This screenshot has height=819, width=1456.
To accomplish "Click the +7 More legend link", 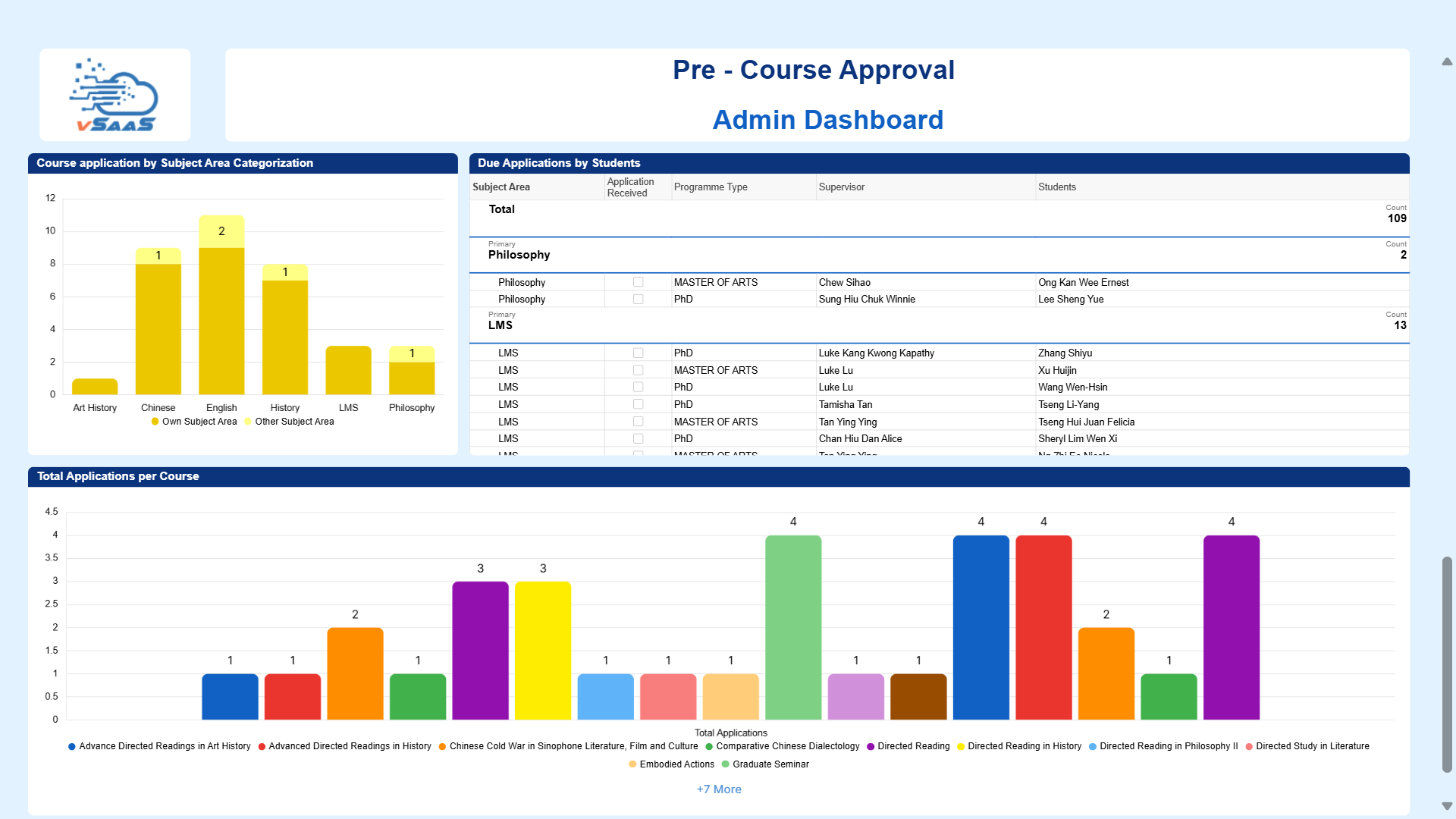I will pos(719,789).
